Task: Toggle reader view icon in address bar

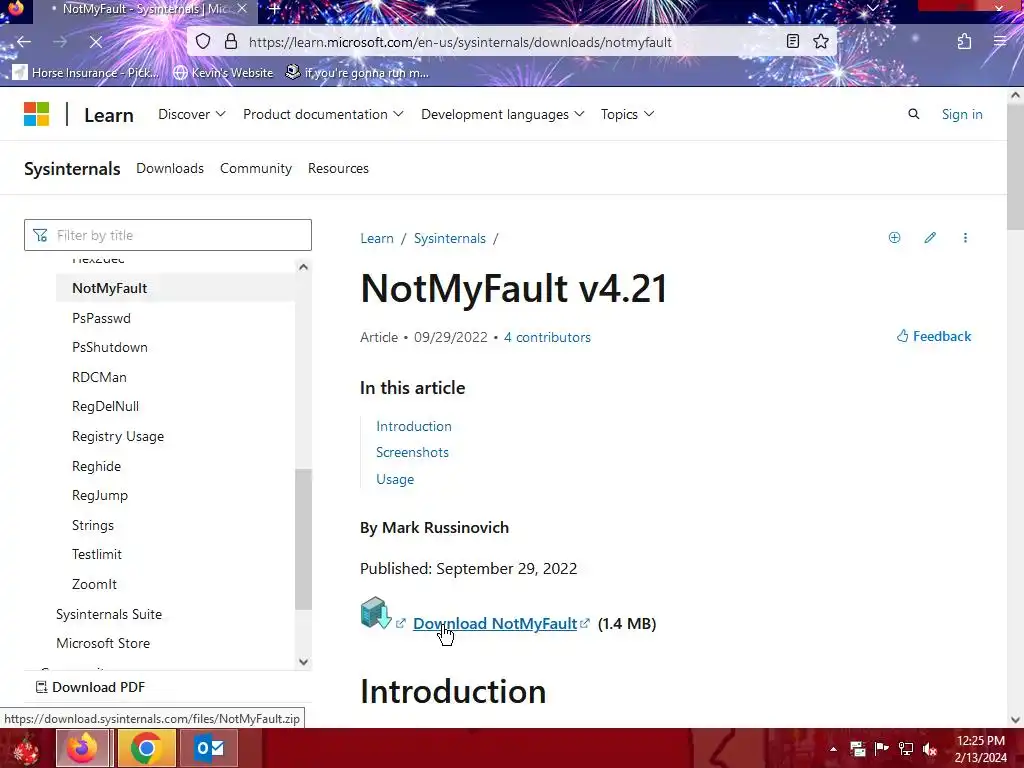Action: tap(793, 42)
